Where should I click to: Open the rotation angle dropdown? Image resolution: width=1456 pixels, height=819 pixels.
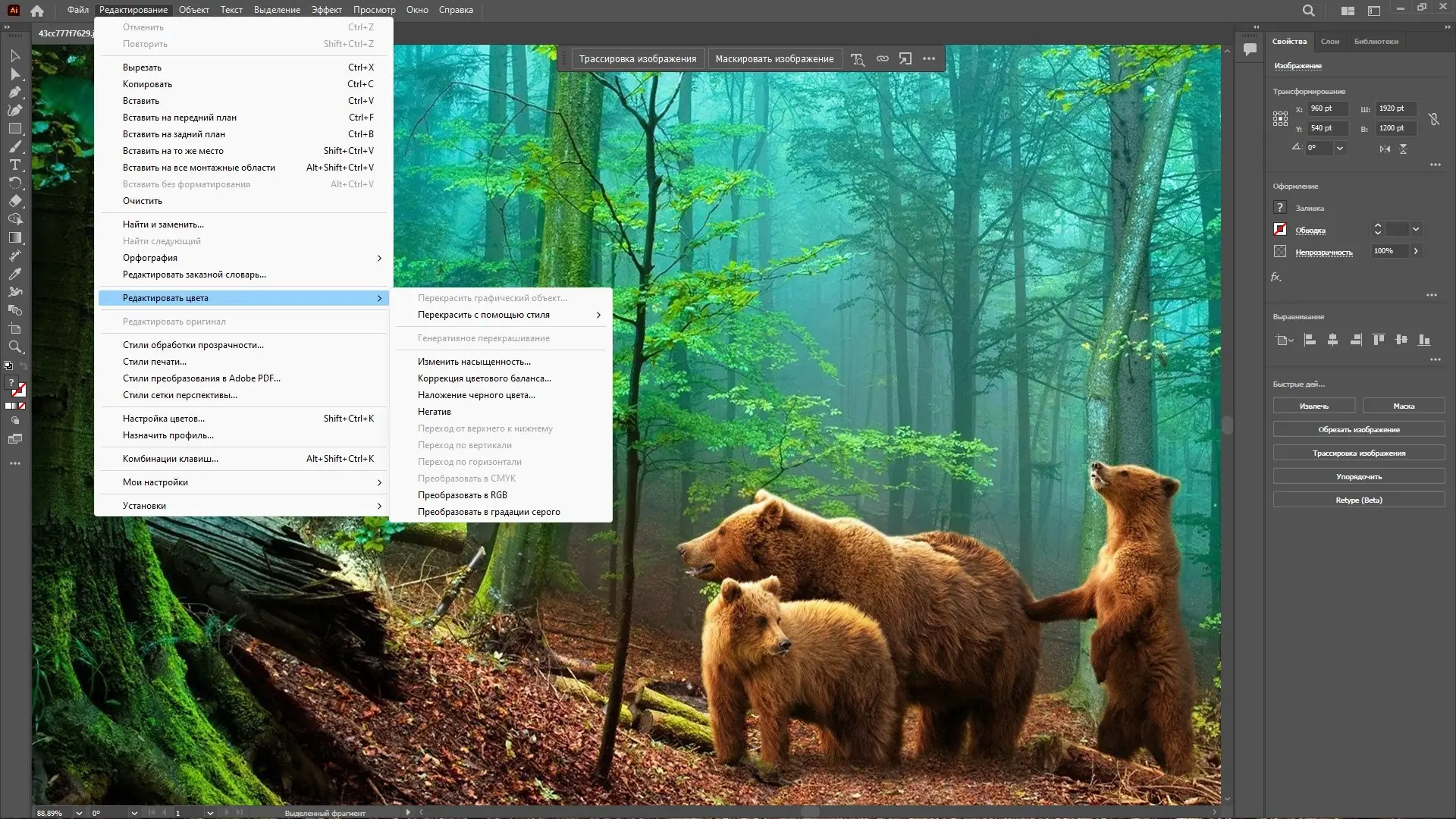pyautogui.click(x=1340, y=149)
